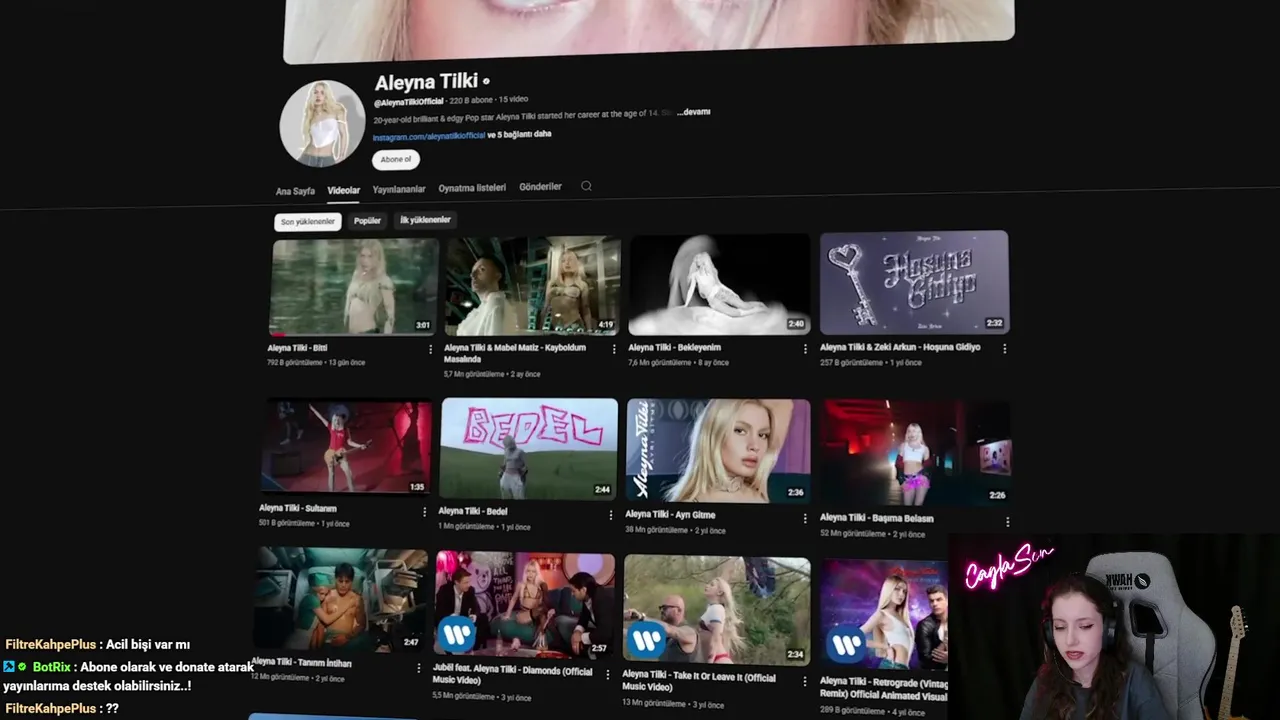Viewport: 1280px width, 720px height.
Task: Open the title 'Aleyna Tilki - Bedel'
Action: point(472,511)
